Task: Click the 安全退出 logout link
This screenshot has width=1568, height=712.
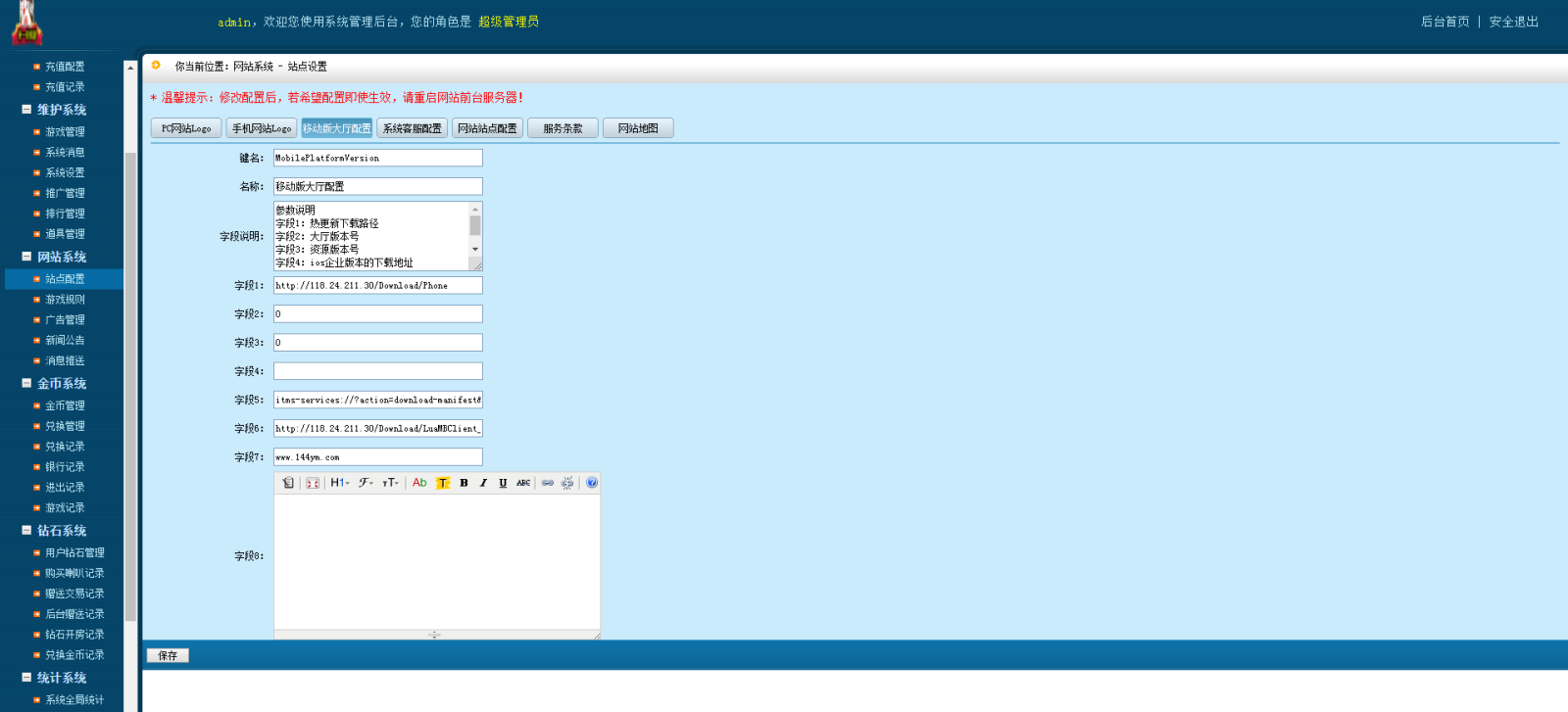Action: (x=1513, y=22)
